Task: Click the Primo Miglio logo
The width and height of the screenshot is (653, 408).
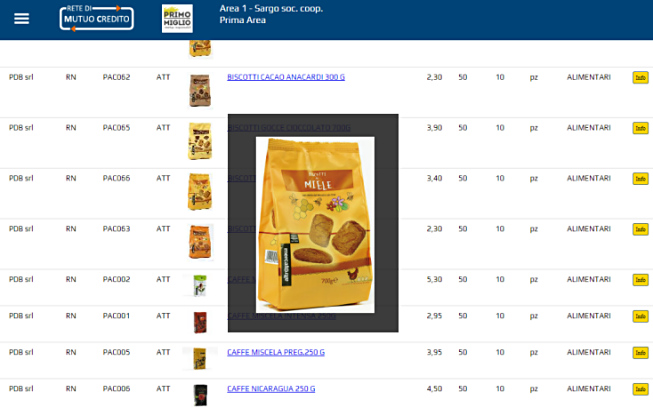Action: click(x=177, y=18)
